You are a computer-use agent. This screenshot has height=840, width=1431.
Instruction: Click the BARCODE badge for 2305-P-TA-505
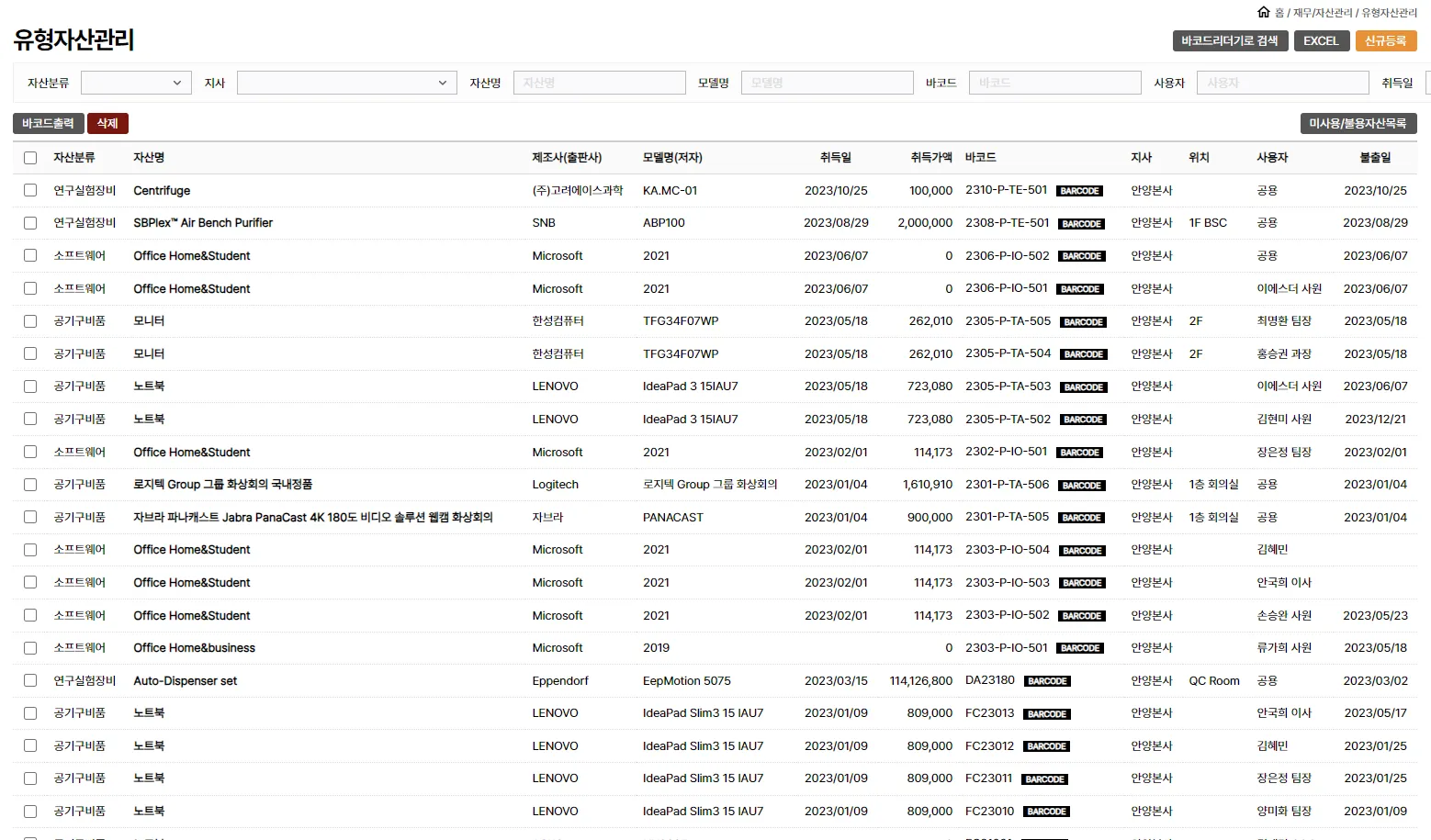click(x=1083, y=322)
